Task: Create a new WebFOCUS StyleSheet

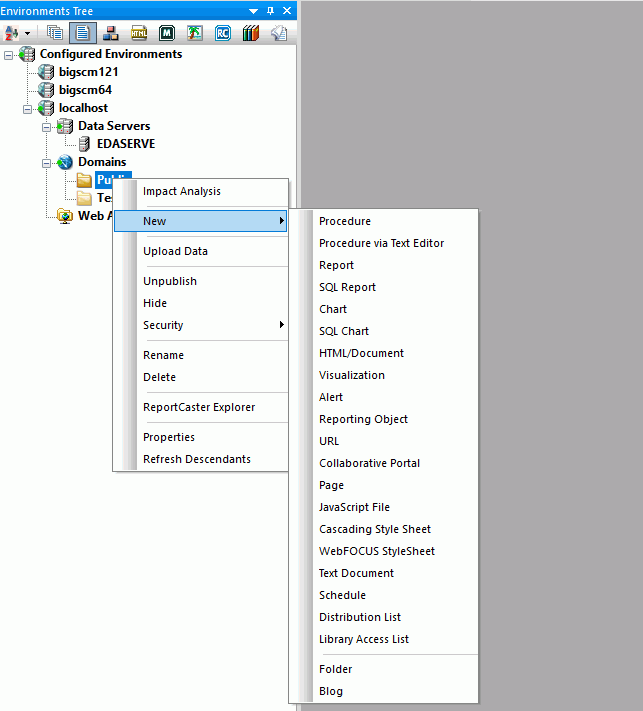Action: tap(377, 551)
